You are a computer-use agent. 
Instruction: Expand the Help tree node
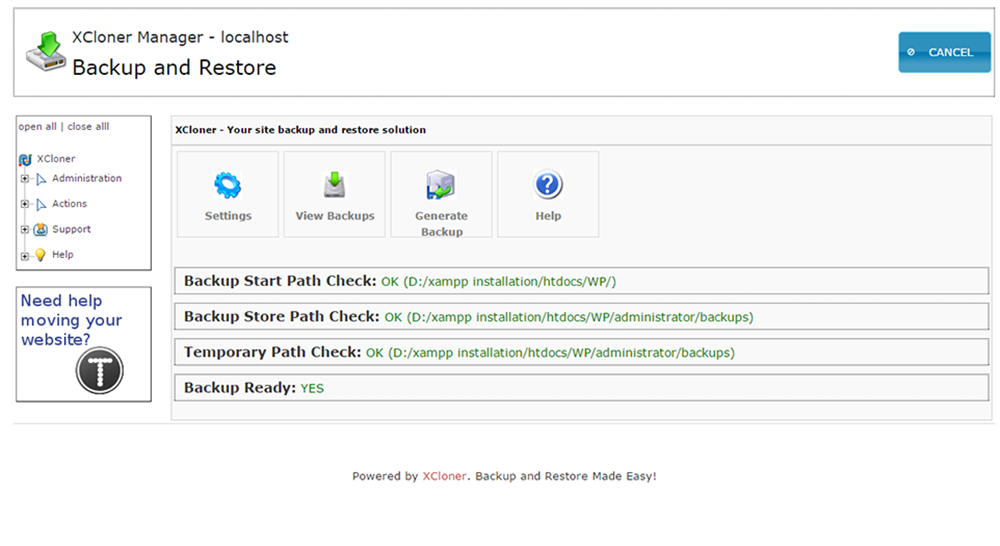pos(24,256)
